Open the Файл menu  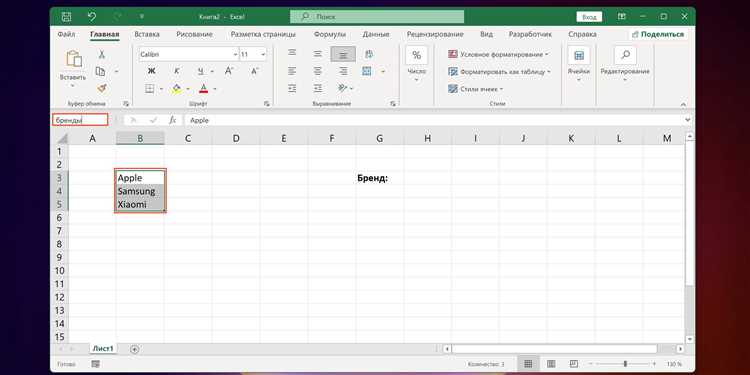pos(66,34)
